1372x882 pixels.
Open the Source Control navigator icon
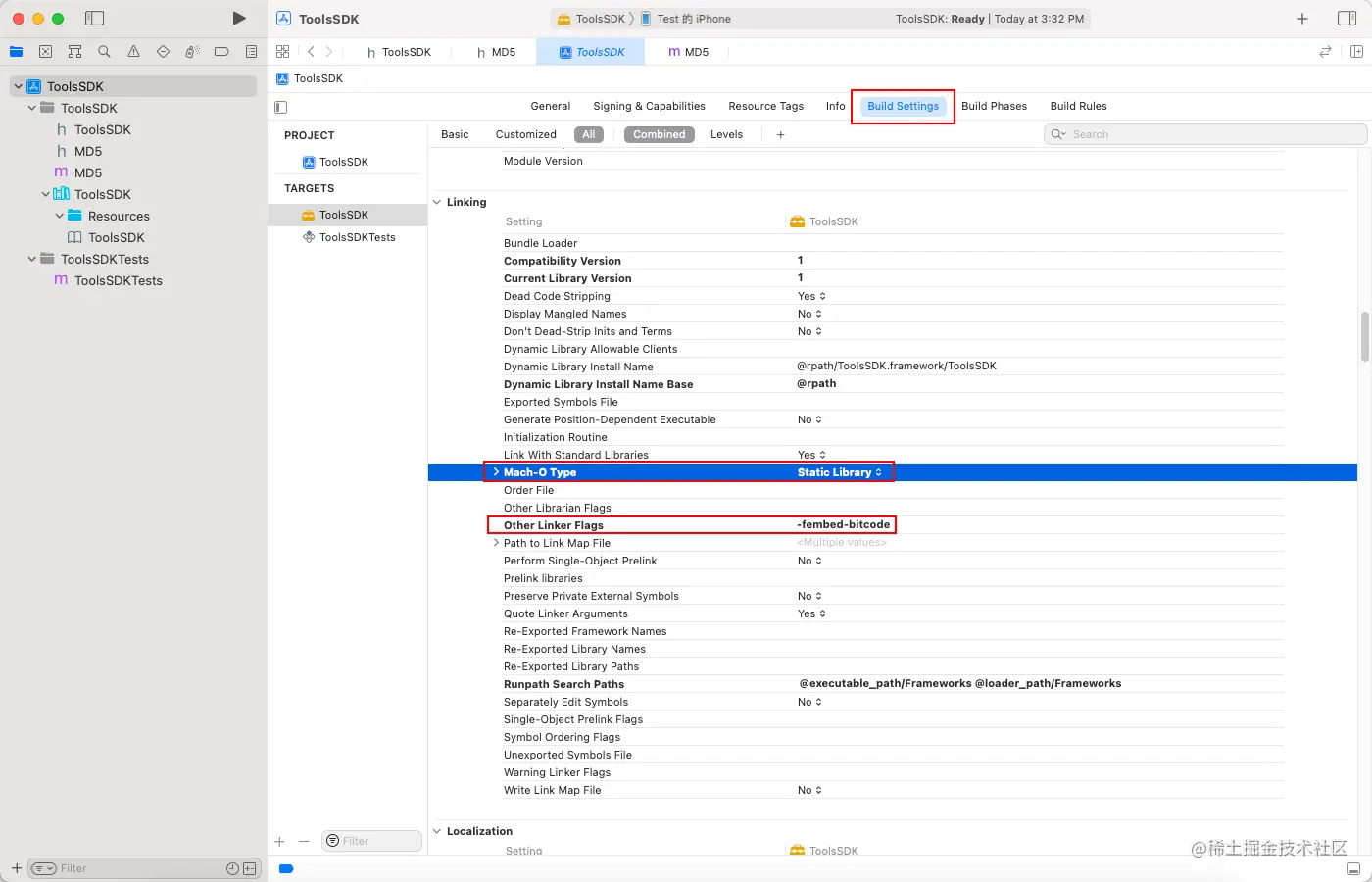pos(45,52)
